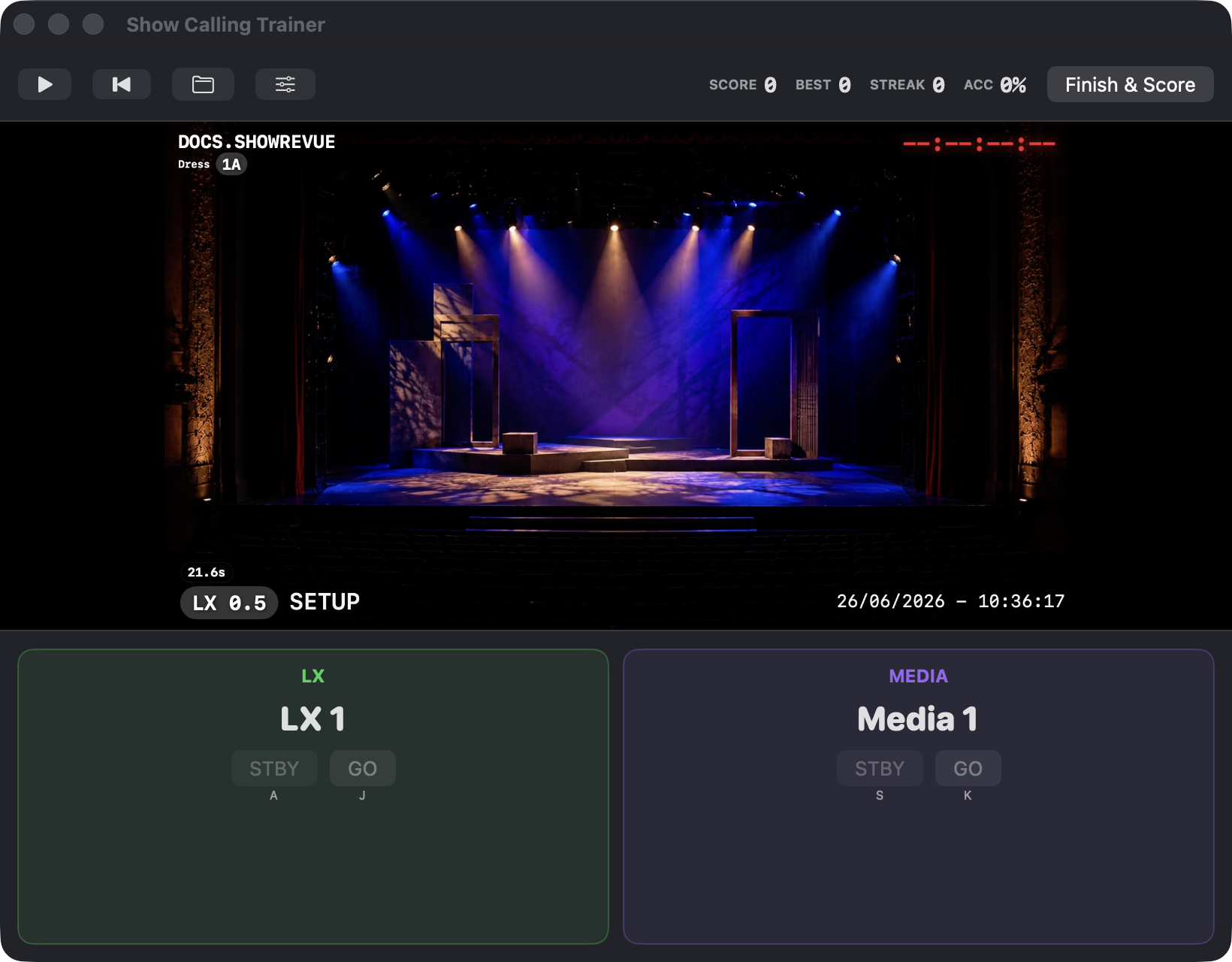The image size is (1232, 962).
Task: Click the Media STBY button
Action: click(x=880, y=768)
